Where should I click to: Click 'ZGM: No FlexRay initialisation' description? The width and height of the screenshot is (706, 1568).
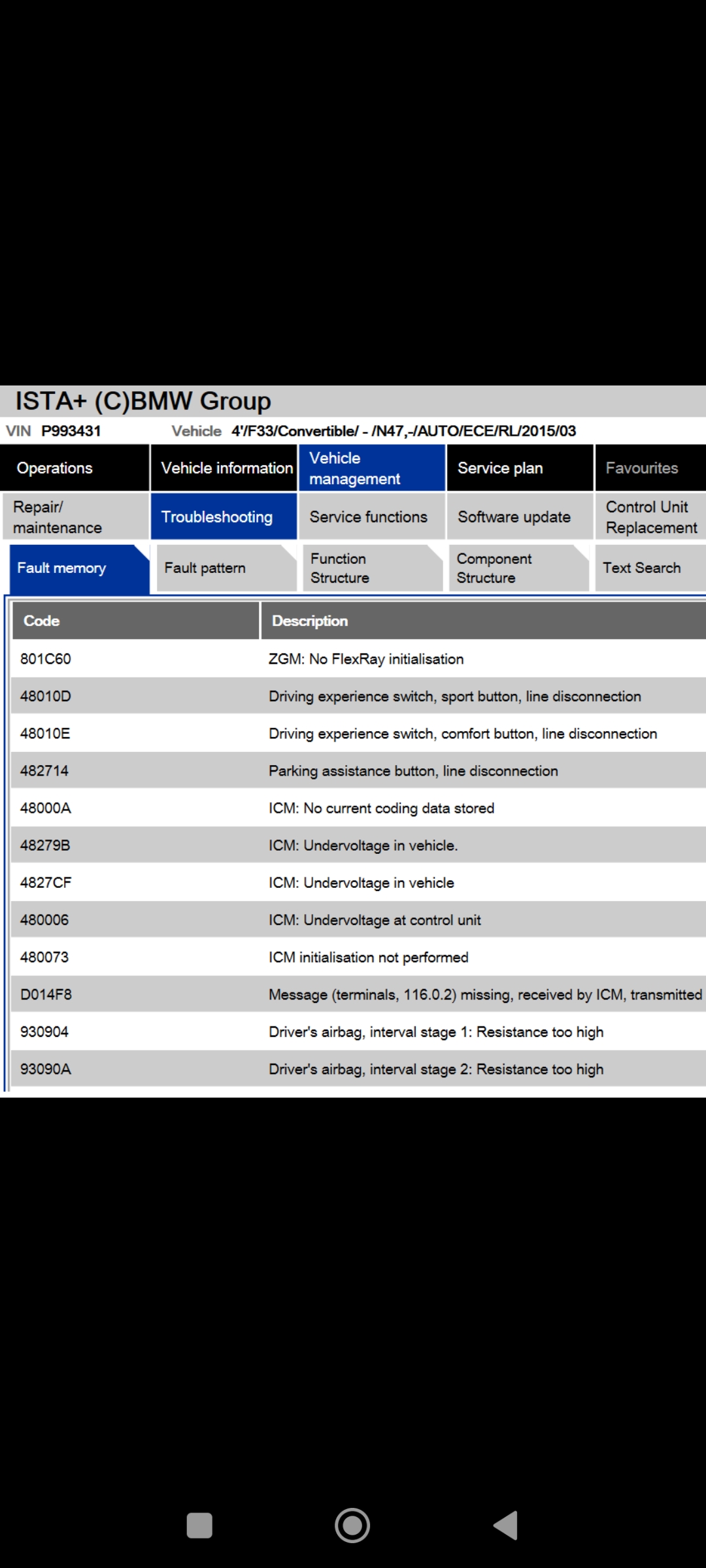coord(366,659)
